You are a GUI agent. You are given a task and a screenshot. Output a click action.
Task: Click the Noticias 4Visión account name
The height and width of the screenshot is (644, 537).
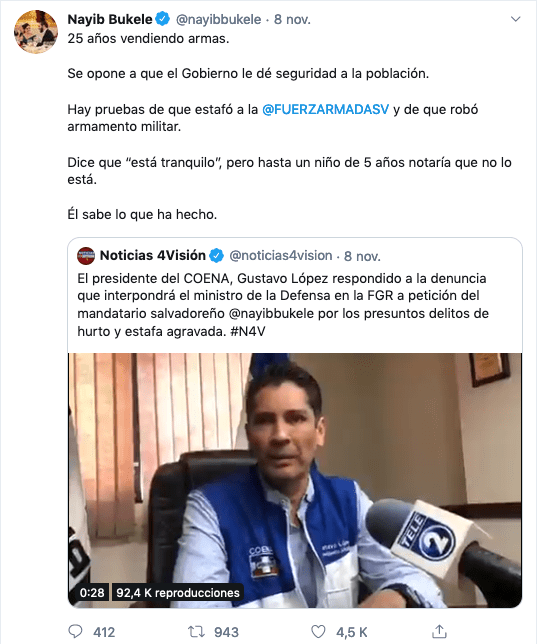coord(152,255)
